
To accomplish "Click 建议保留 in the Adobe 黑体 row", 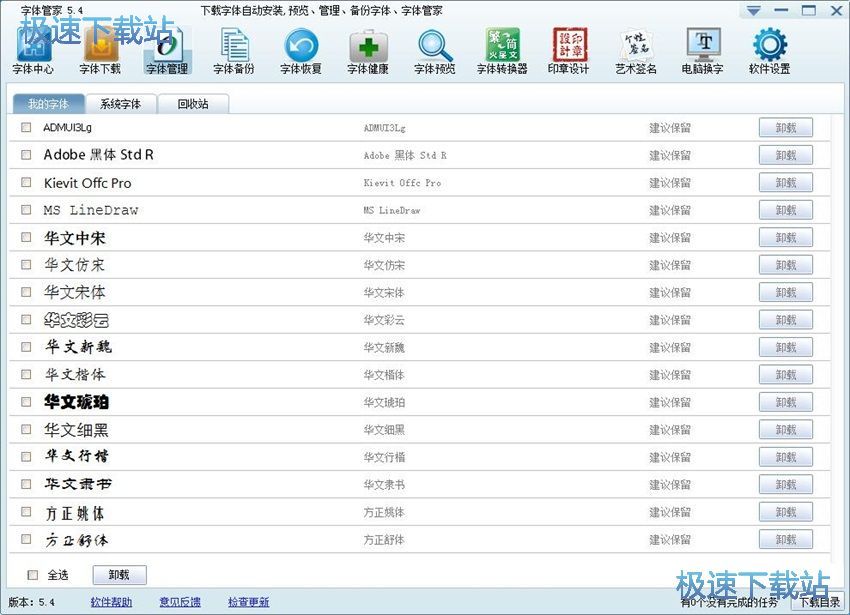I will (x=670, y=156).
